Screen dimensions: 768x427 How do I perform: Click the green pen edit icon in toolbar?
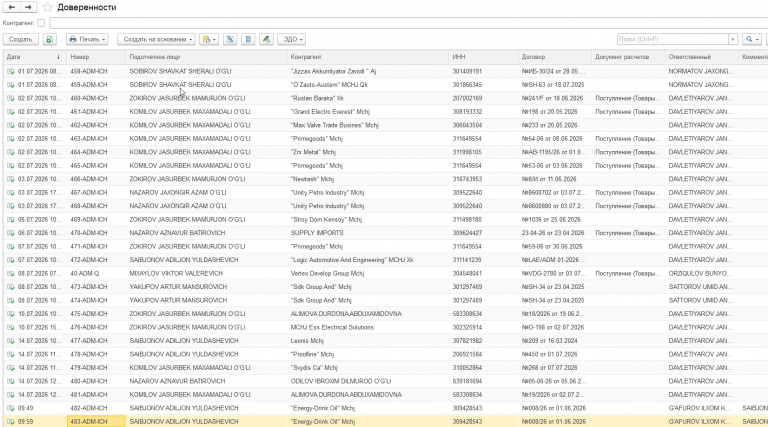(x=266, y=39)
